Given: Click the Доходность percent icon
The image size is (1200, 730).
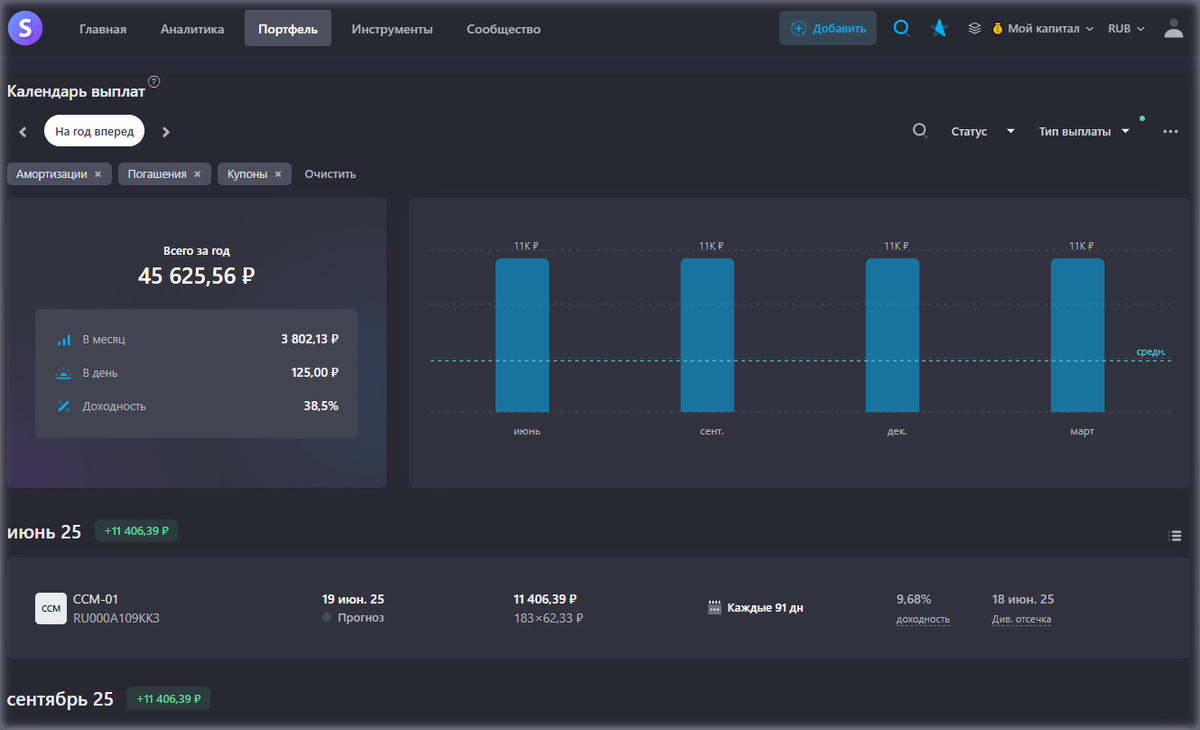Looking at the screenshot, I should click(64, 406).
